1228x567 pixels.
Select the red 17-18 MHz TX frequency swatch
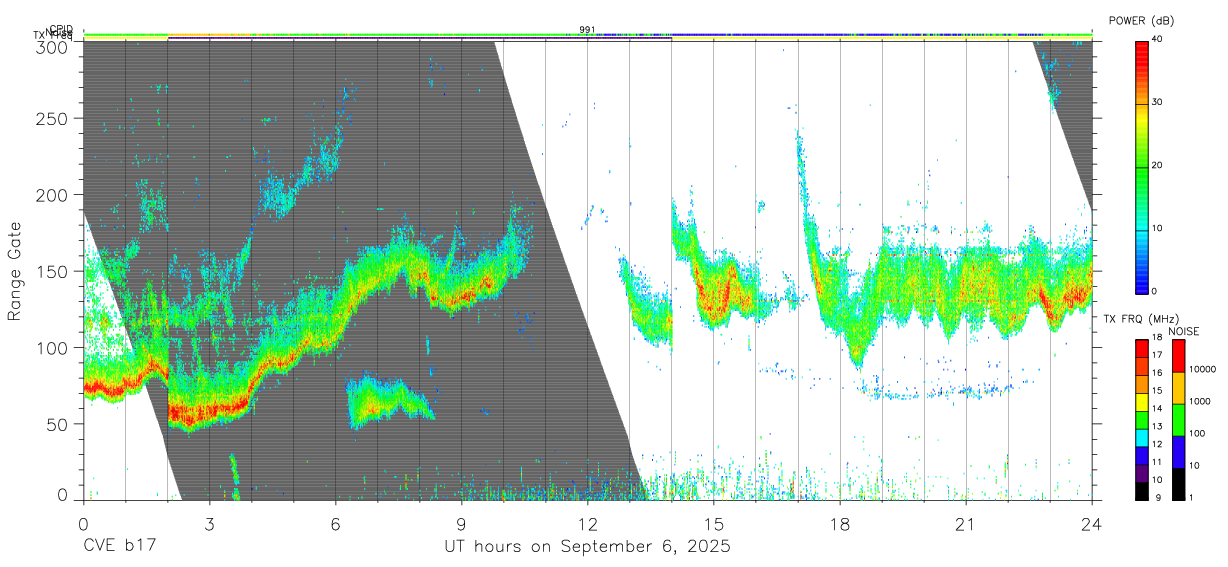pyautogui.click(x=1140, y=349)
